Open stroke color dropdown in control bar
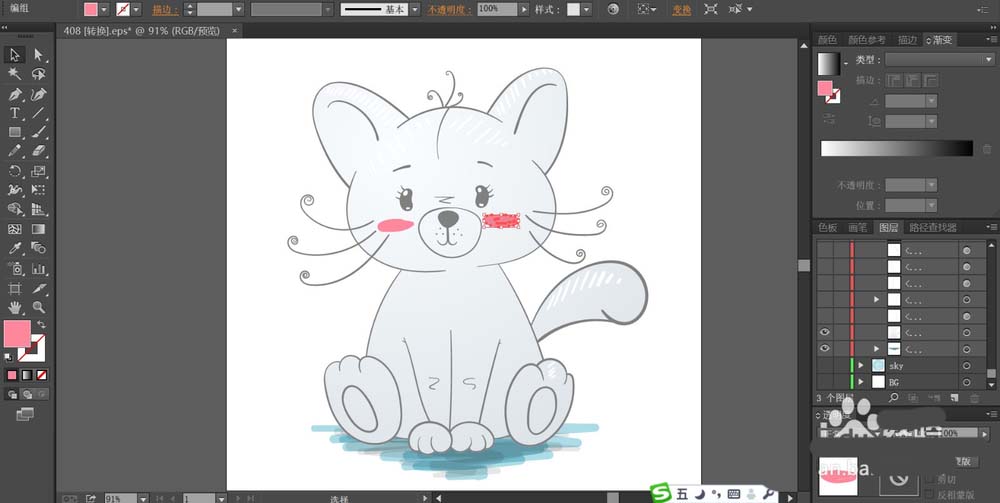The height and width of the screenshot is (503, 1000). pyautogui.click(x=136, y=10)
